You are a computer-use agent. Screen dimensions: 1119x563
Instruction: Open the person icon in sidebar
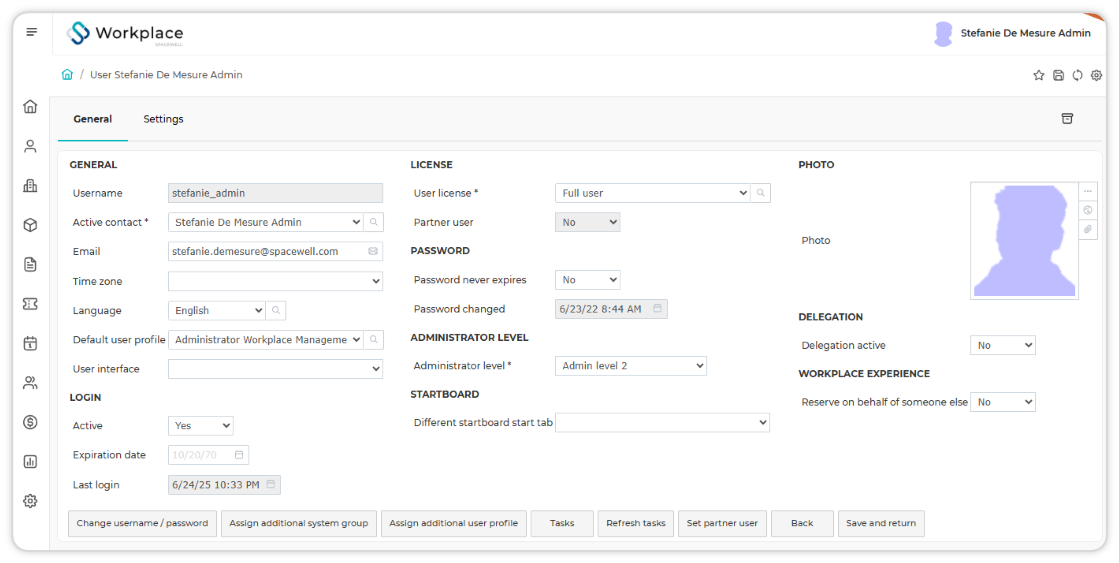30,146
